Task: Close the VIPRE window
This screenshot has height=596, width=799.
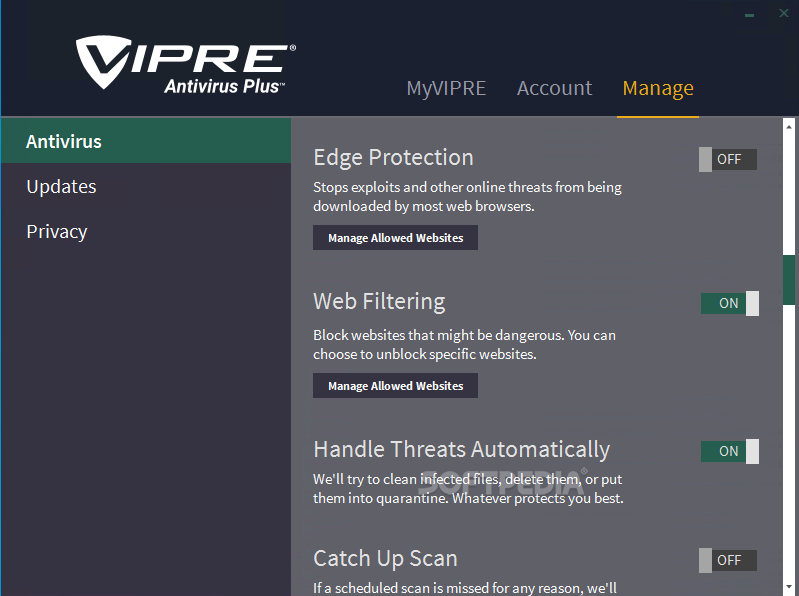Action: pyautogui.click(x=784, y=14)
